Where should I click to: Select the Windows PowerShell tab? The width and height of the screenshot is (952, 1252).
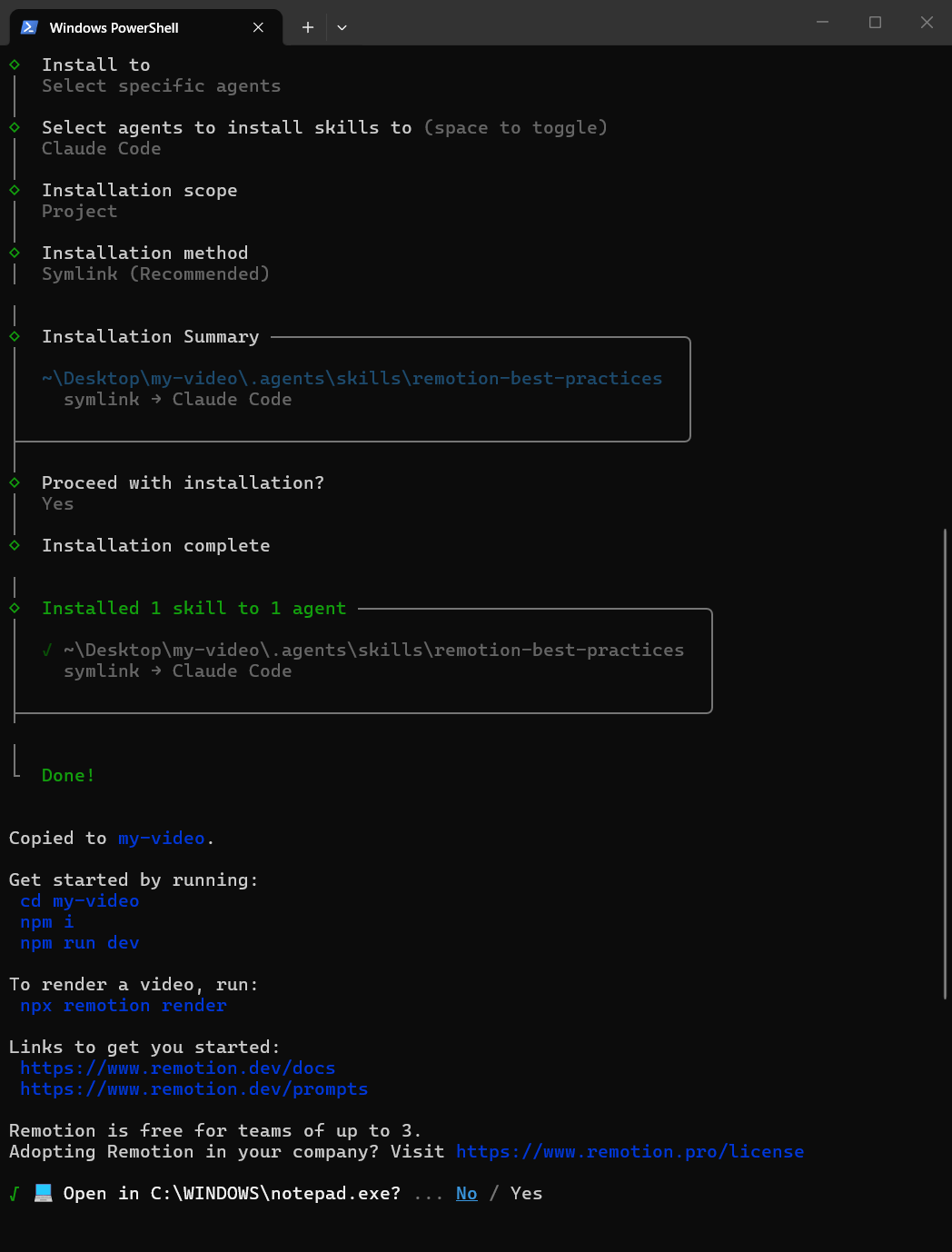(x=145, y=27)
